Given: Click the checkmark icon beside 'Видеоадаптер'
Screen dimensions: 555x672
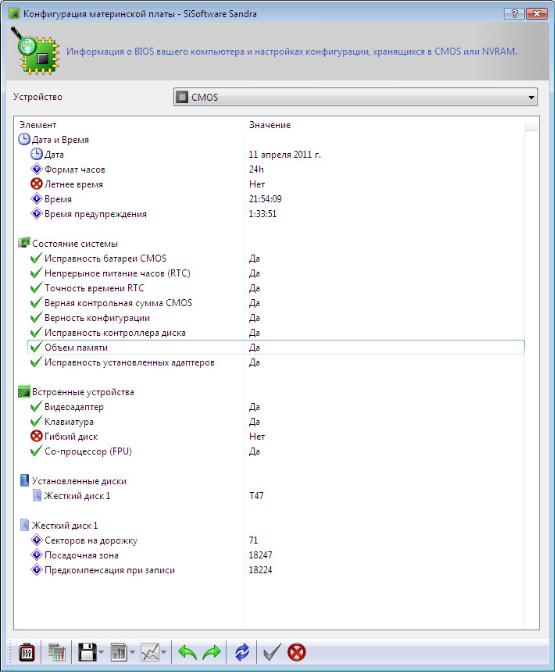Looking at the screenshot, I should pos(36,406).
